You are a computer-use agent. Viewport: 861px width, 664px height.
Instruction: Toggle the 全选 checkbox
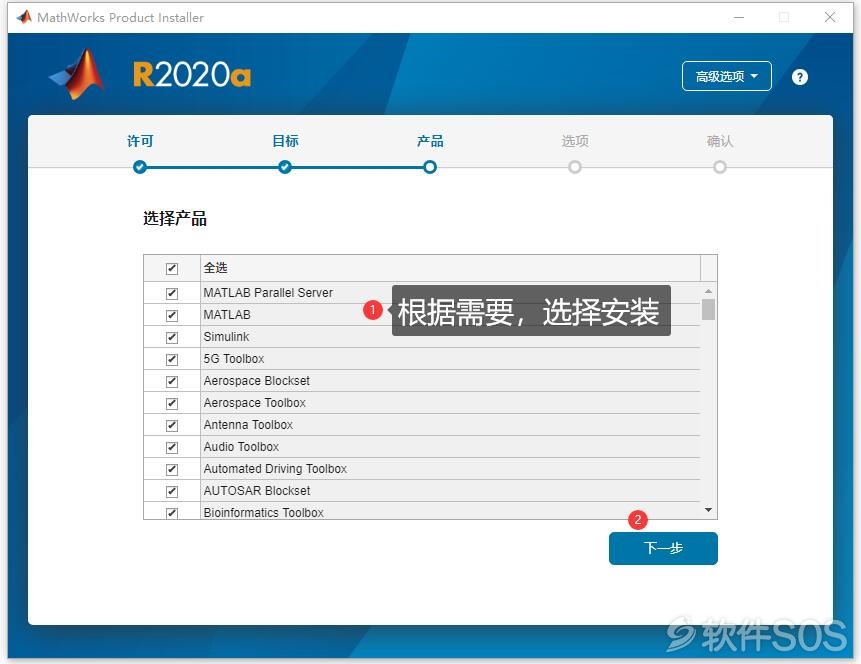(x=172, y=269)
